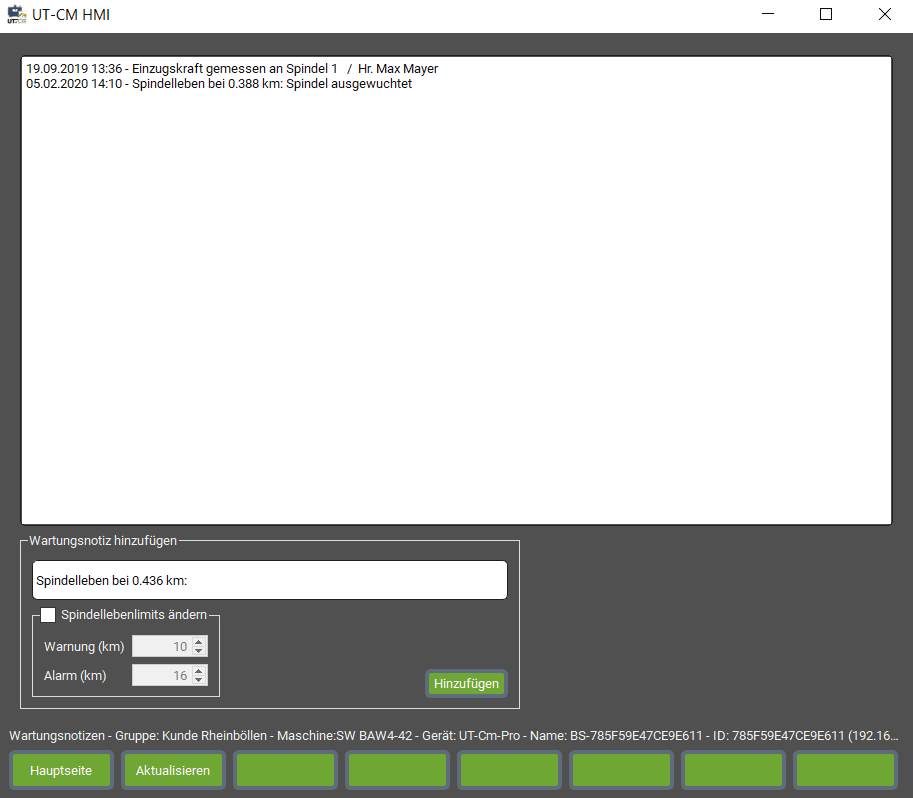Image resolution: width=913 pixels, height=798 pixels.
Task: Increase the Warnung (km) value with up arrow
Action: pos(200,642)
